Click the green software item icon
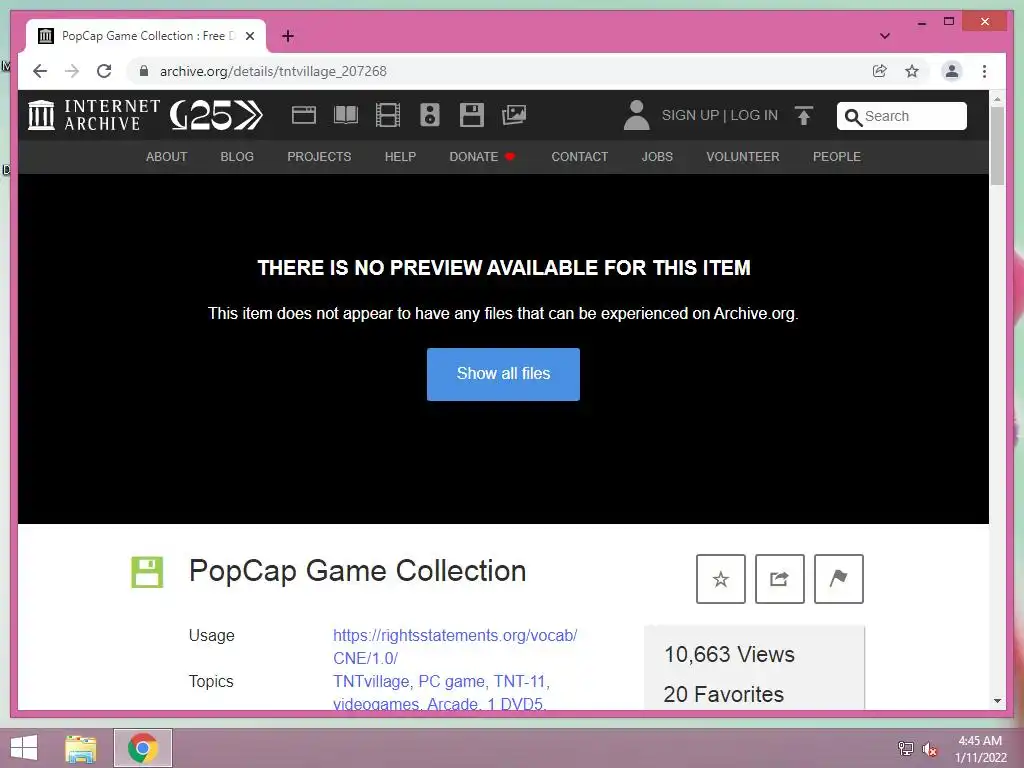This screenshot has height=768, width=1024. tap(147, 573)
